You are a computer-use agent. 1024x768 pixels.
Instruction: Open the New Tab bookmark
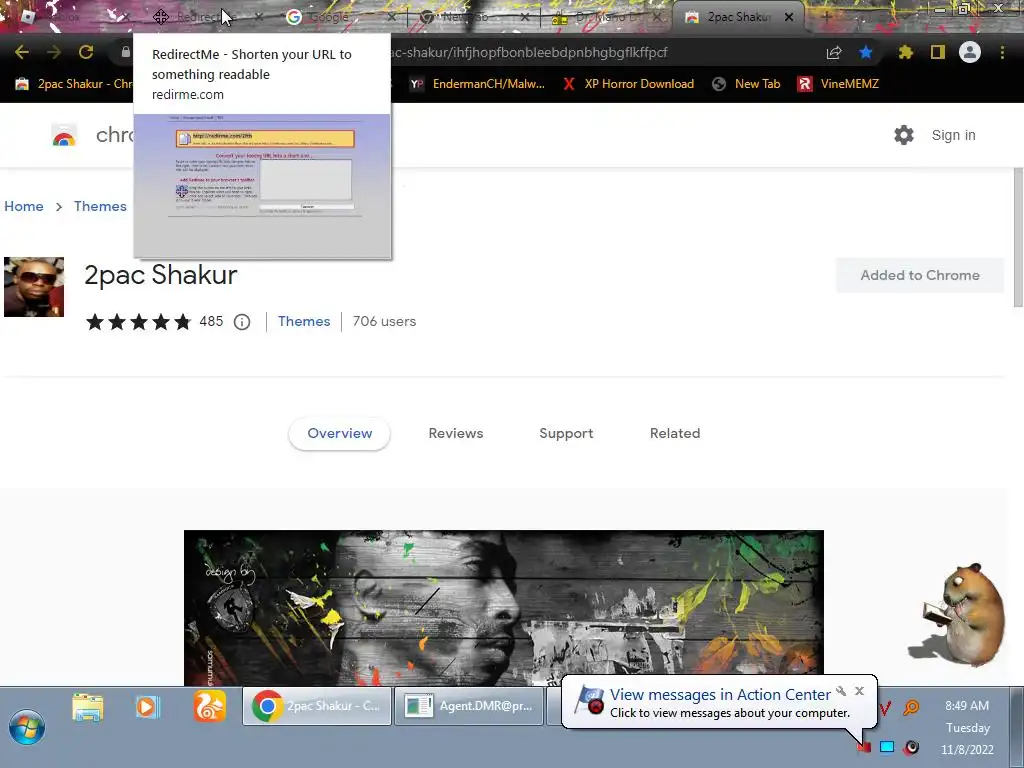click(x=746, y=84)
